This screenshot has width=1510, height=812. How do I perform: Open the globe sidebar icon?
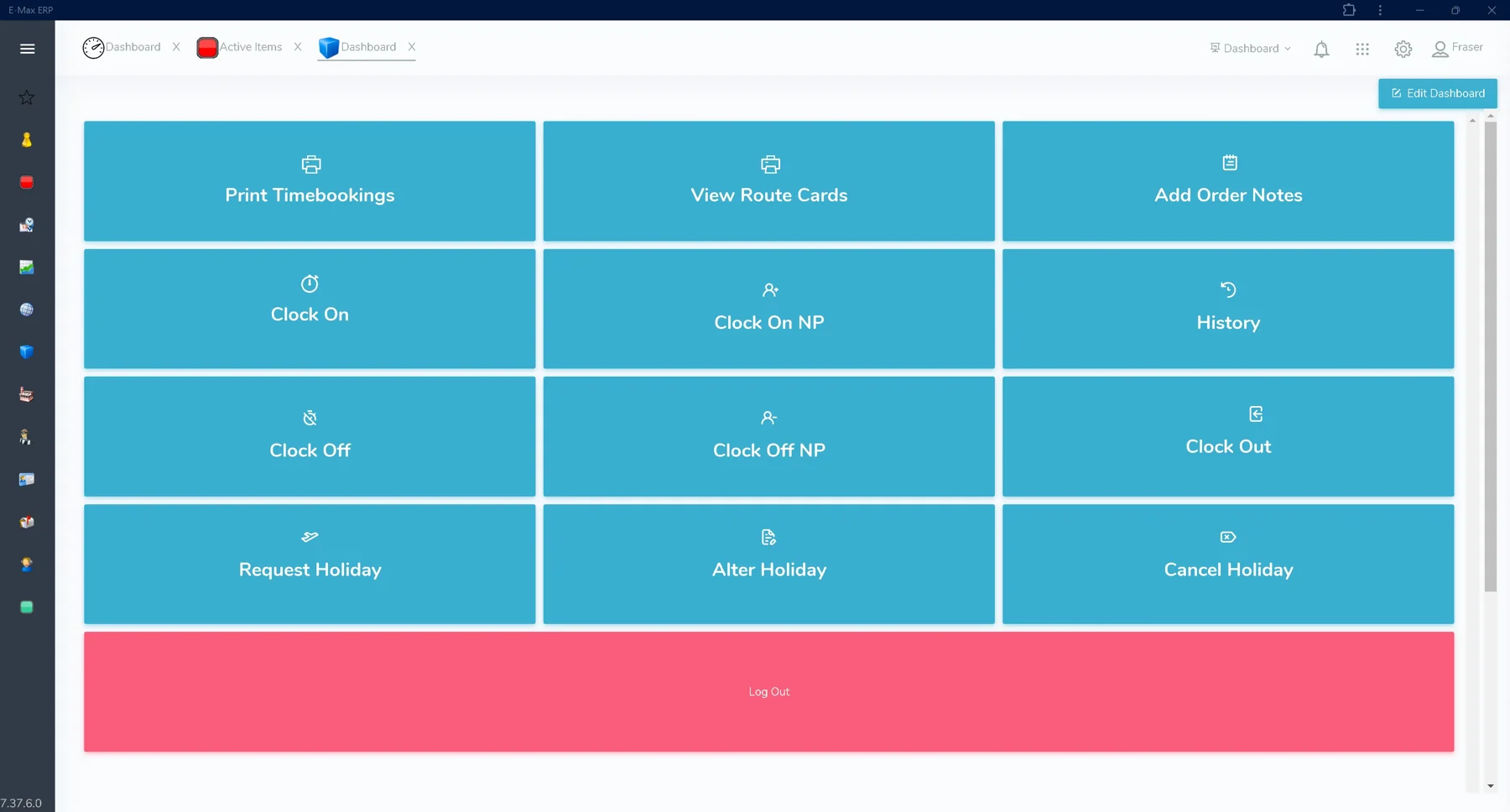coord(27,310)
